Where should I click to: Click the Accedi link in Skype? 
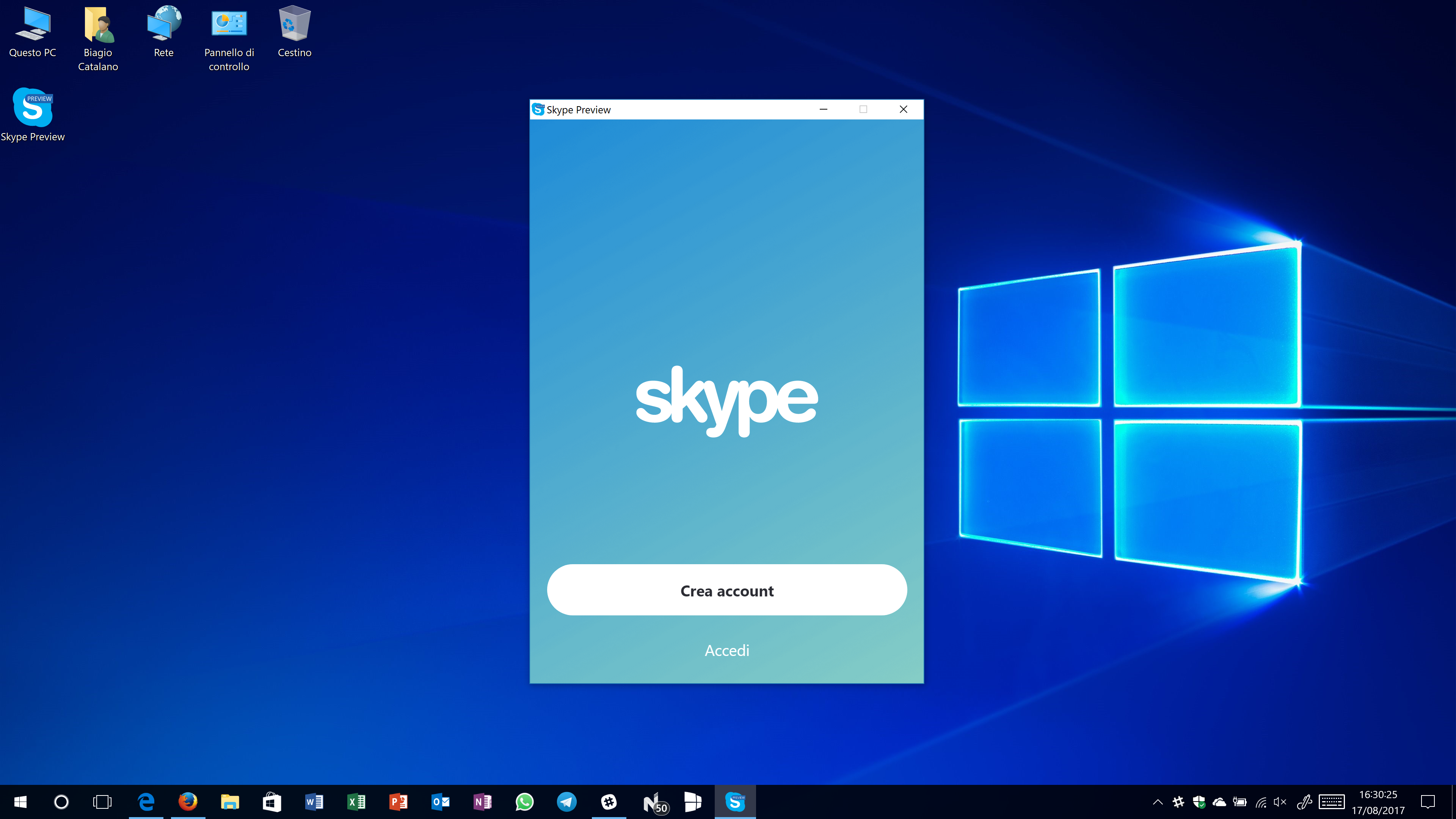pyautogui.click(x=727, y=651)
